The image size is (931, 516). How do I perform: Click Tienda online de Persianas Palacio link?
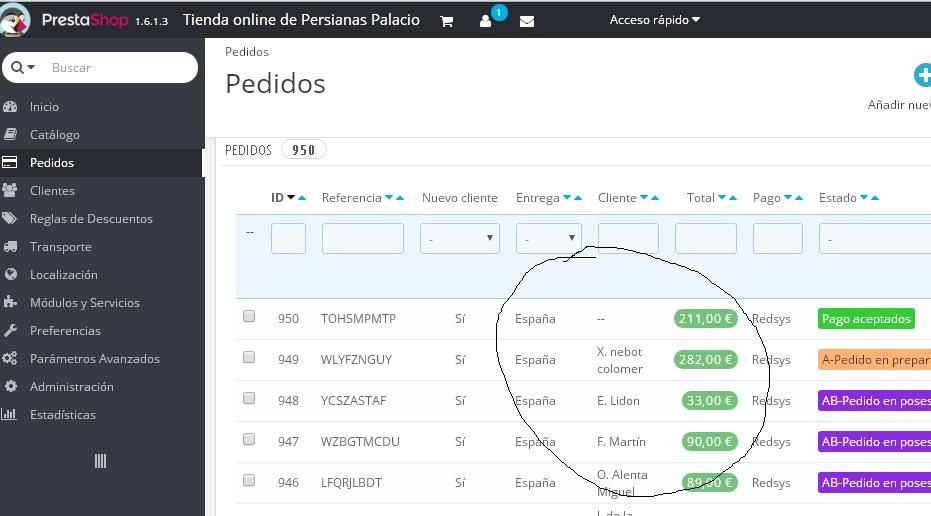[x=301, y=20]
